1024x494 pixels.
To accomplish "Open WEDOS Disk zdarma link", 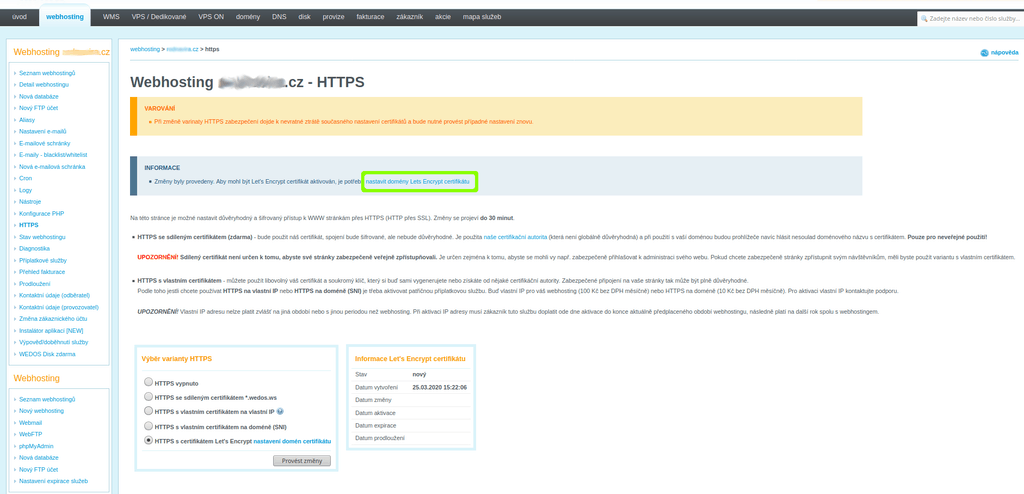I will coord(47,354).
